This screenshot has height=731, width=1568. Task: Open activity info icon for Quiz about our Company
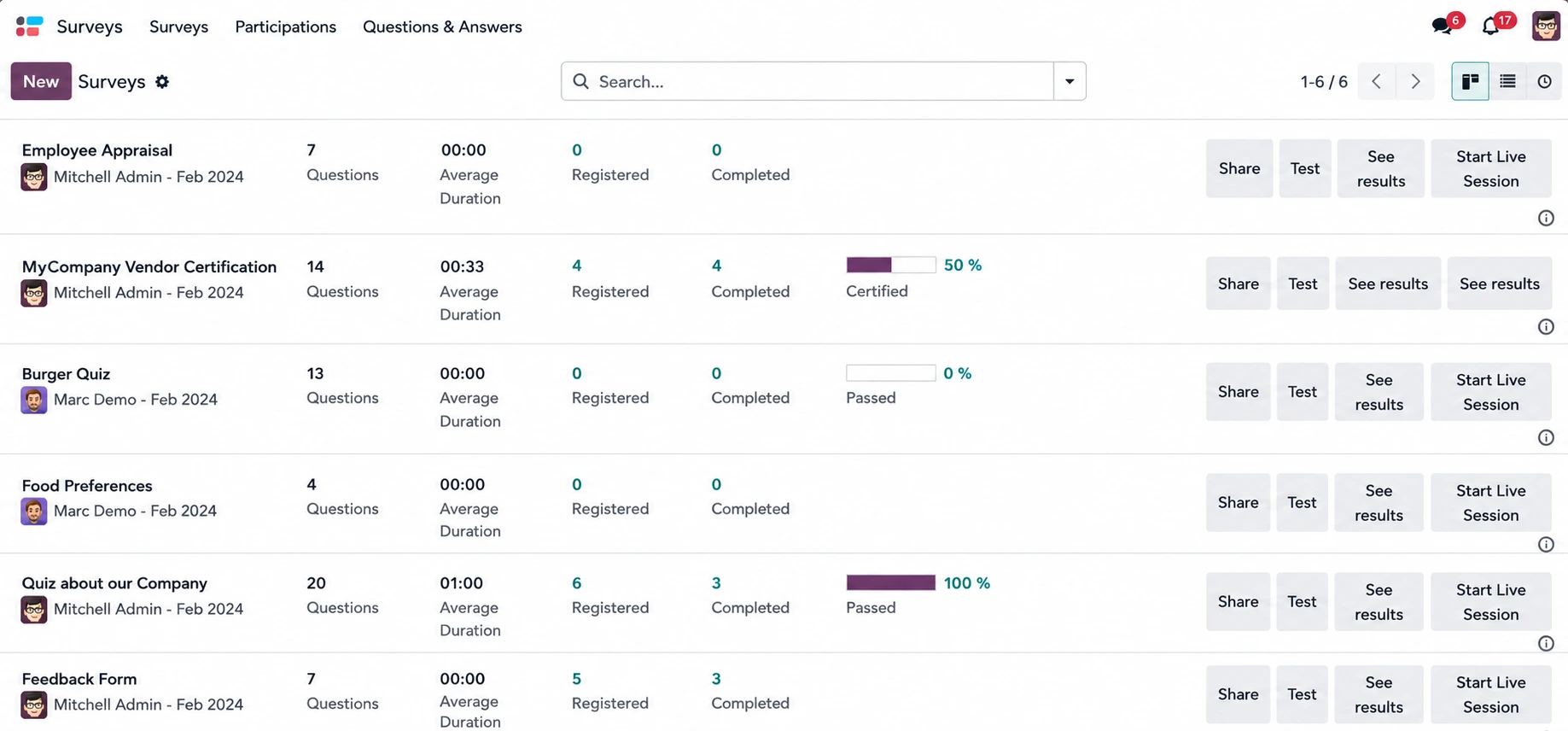point(1546,644)
